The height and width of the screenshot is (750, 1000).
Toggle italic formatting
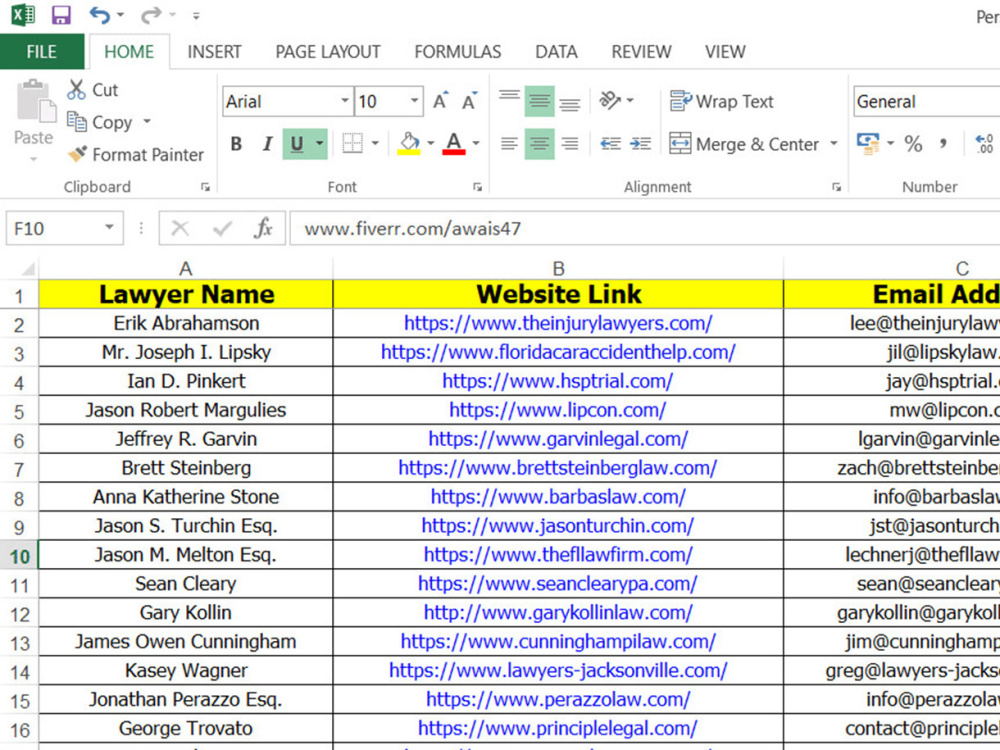tap(266, 144)
